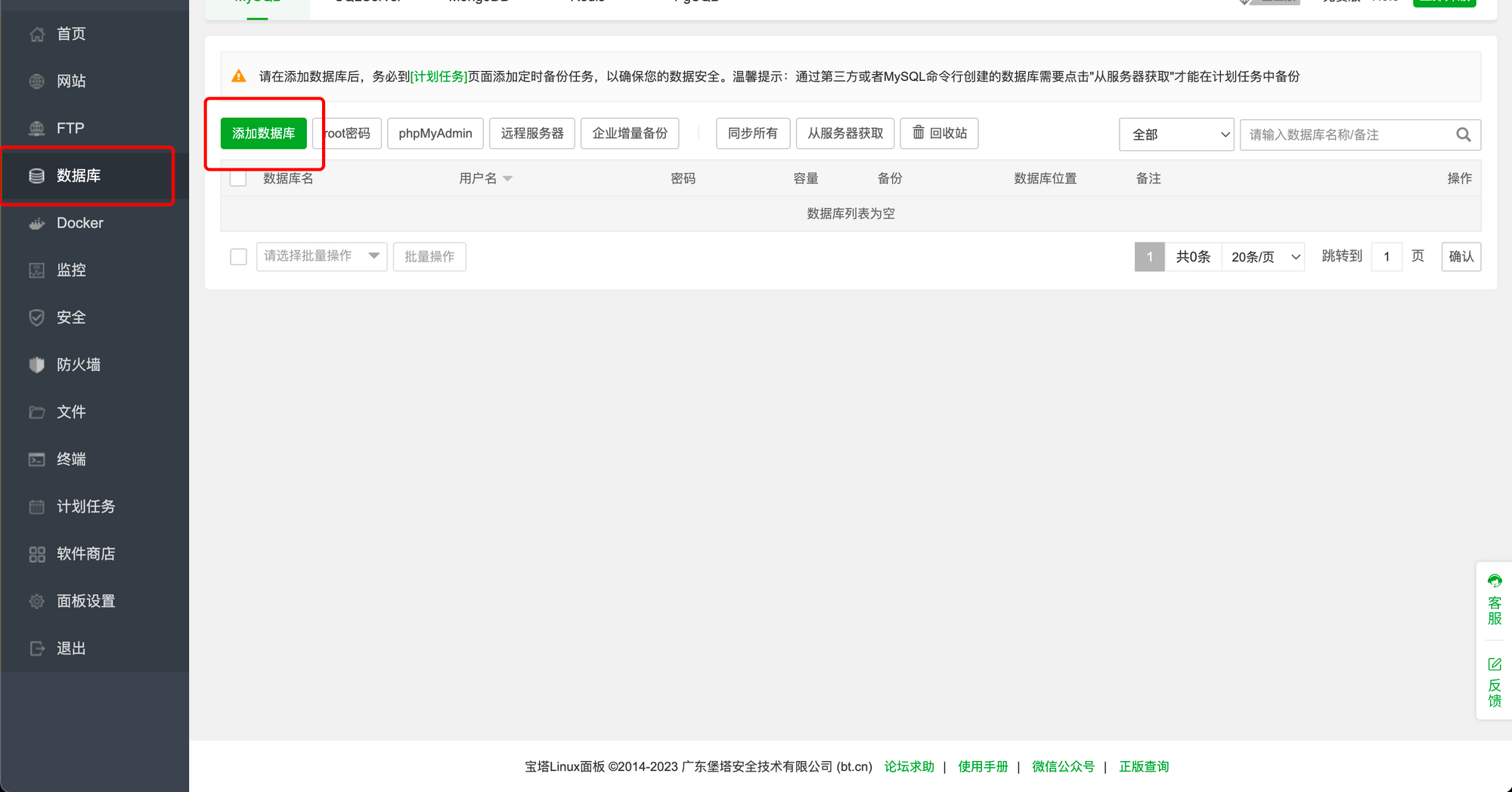The width and height of the screenshot is (1512, 792).
Task: Click the root密码 button
Action: tap(347, 133)
